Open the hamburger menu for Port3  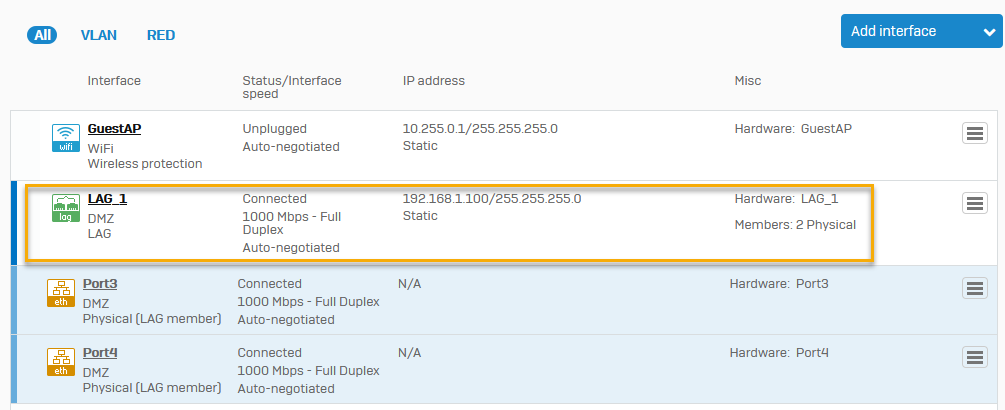pyautogui.click(x=974, y=288)
